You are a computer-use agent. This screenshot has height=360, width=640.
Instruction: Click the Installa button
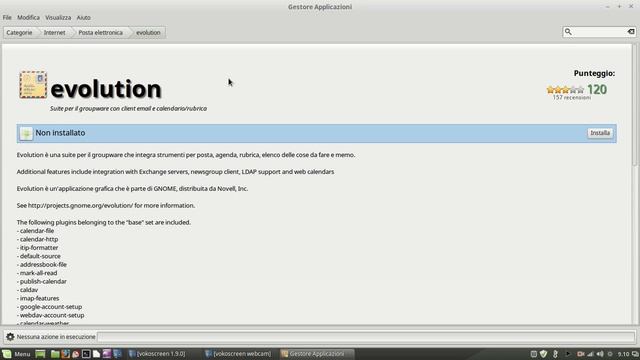(600, 133)
